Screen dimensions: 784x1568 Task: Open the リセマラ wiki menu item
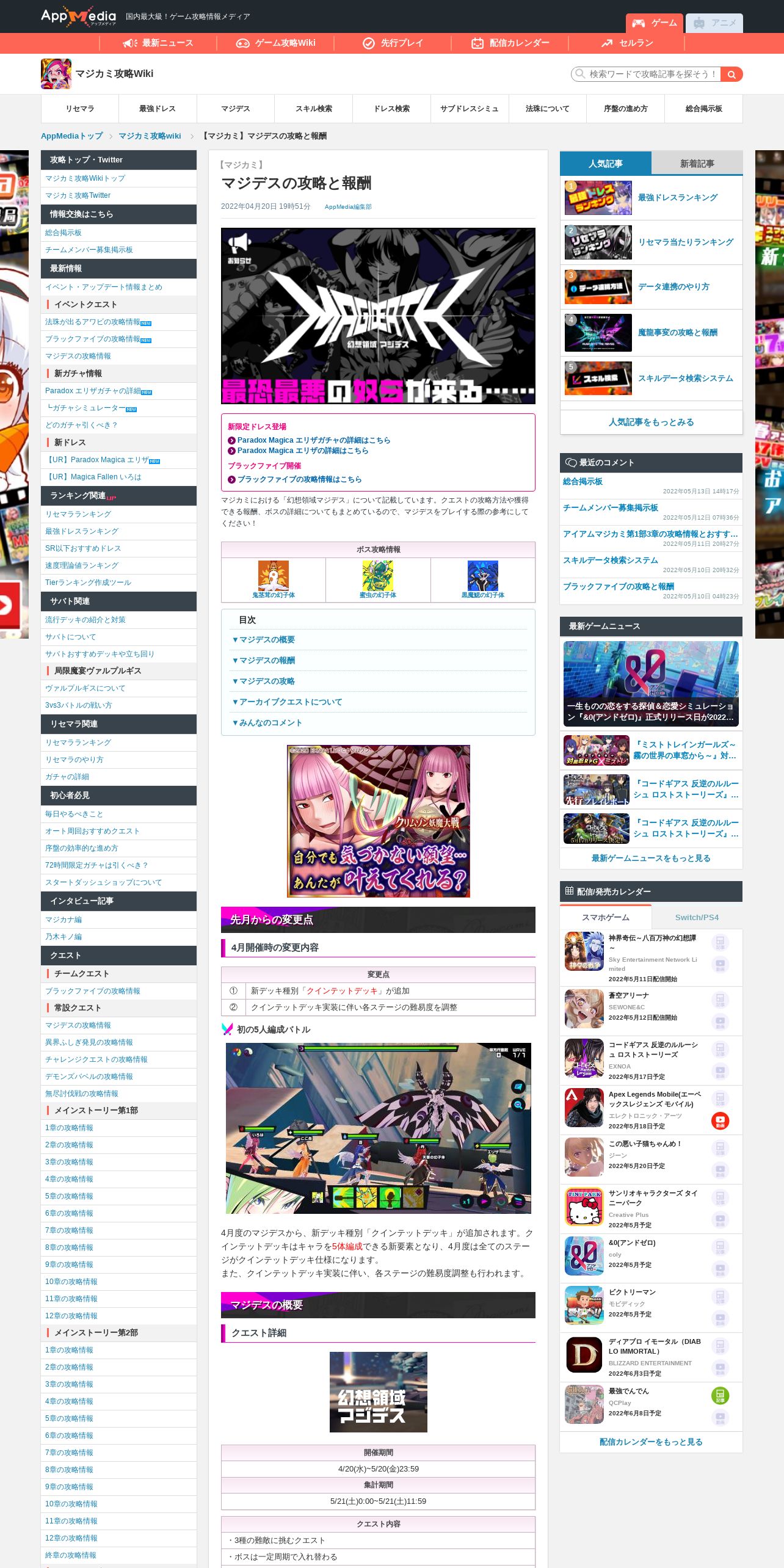tap(80, 109)
